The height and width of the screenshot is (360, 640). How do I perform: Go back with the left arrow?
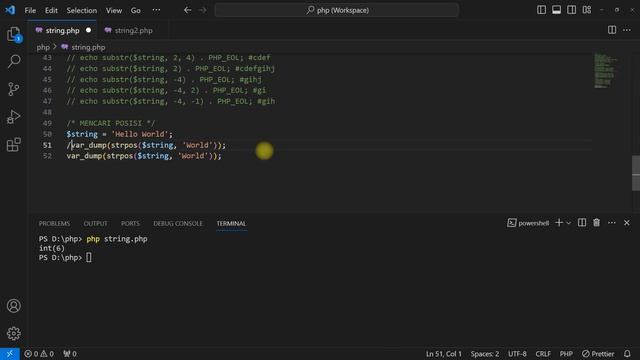(x=187, y=10)
